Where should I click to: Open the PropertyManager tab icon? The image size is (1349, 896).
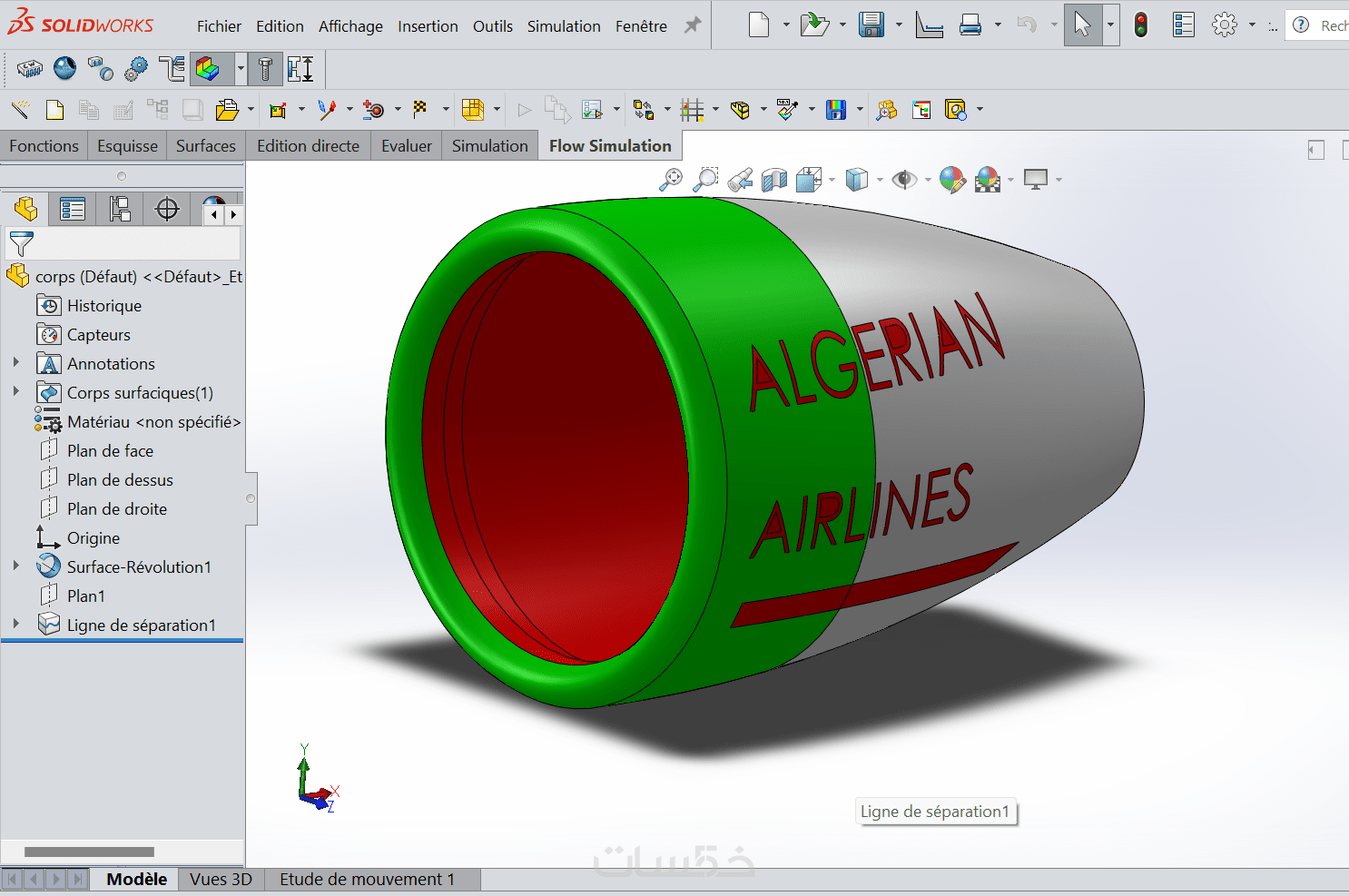pos(73,210)
